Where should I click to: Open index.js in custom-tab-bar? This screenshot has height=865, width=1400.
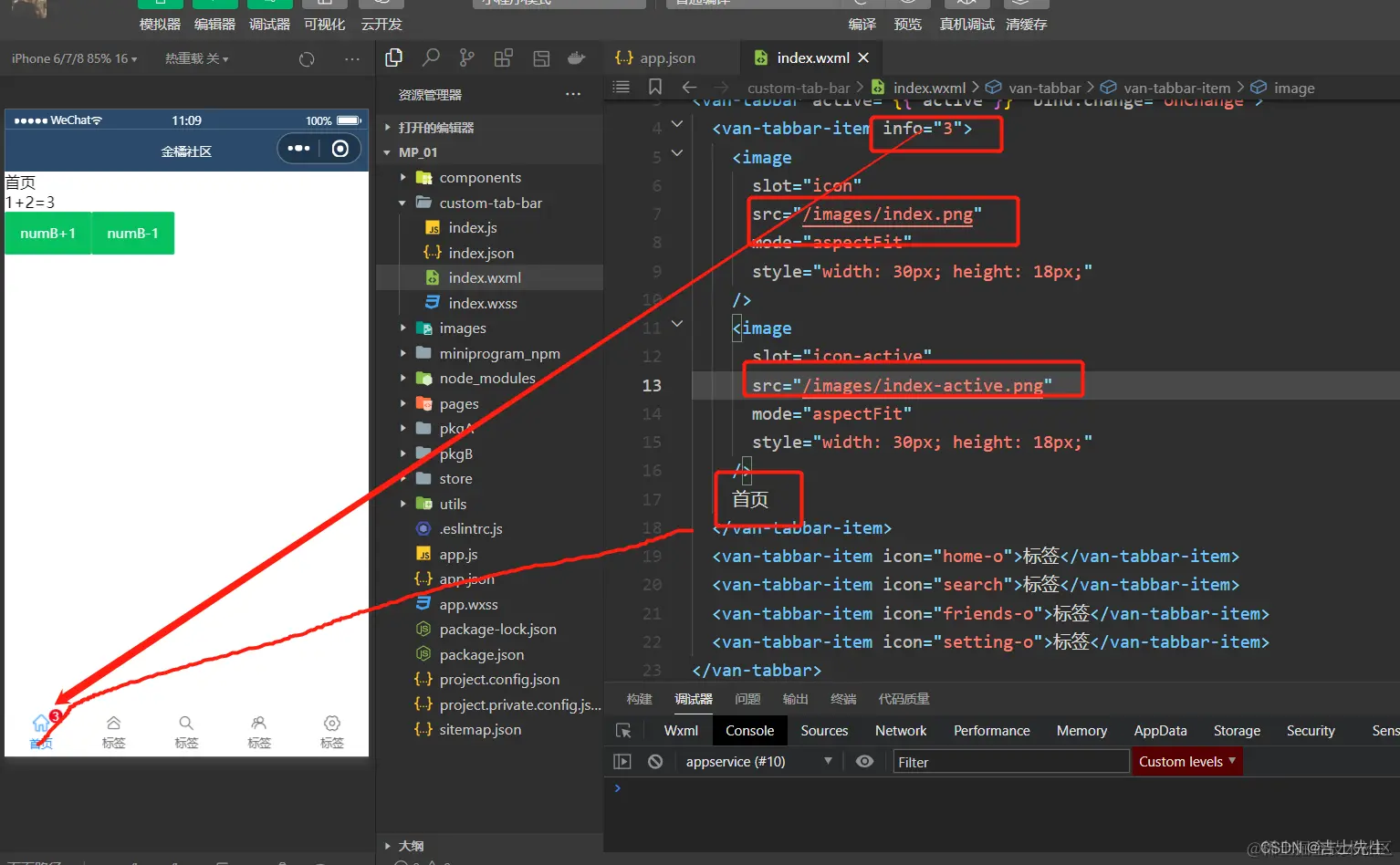click(x=489, y=227)
